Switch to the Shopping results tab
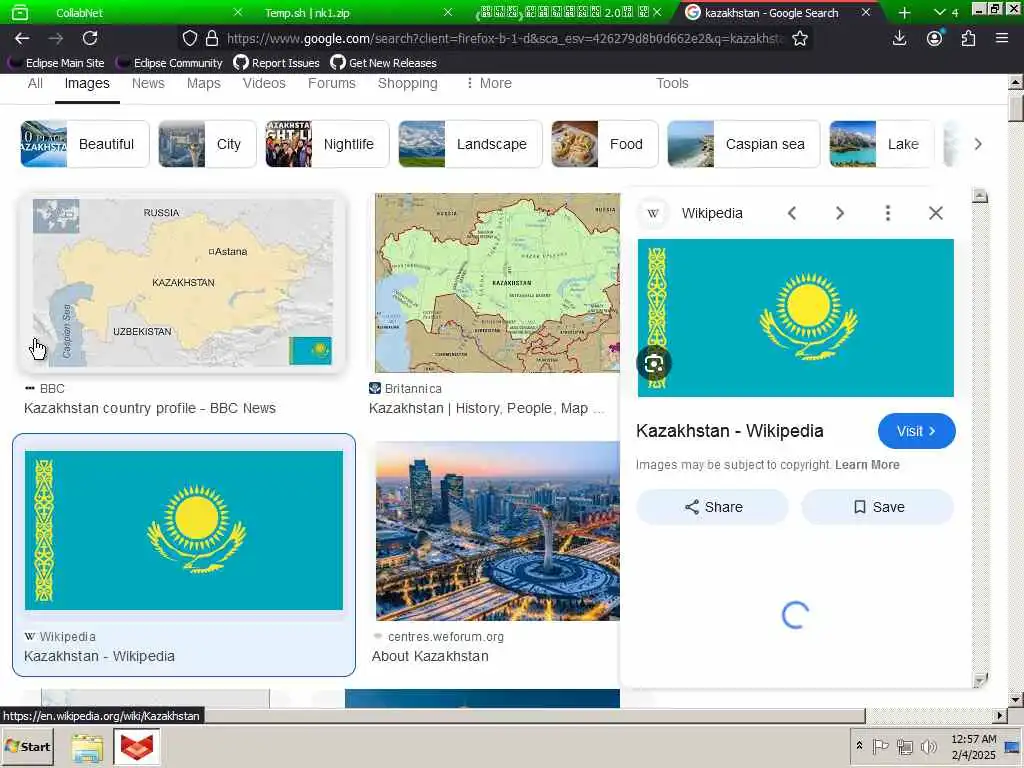This screenshot has height=768, width=1024. click(x=408, y=84)
